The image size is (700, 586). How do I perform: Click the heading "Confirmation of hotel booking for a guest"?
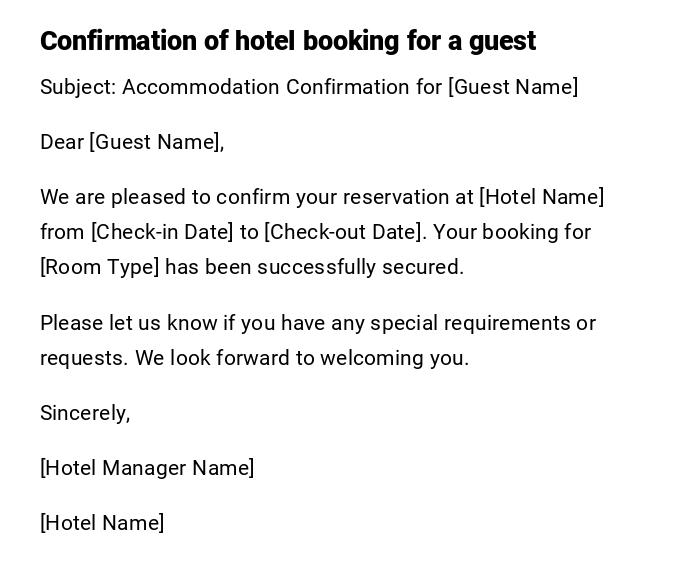coord(288,41)
